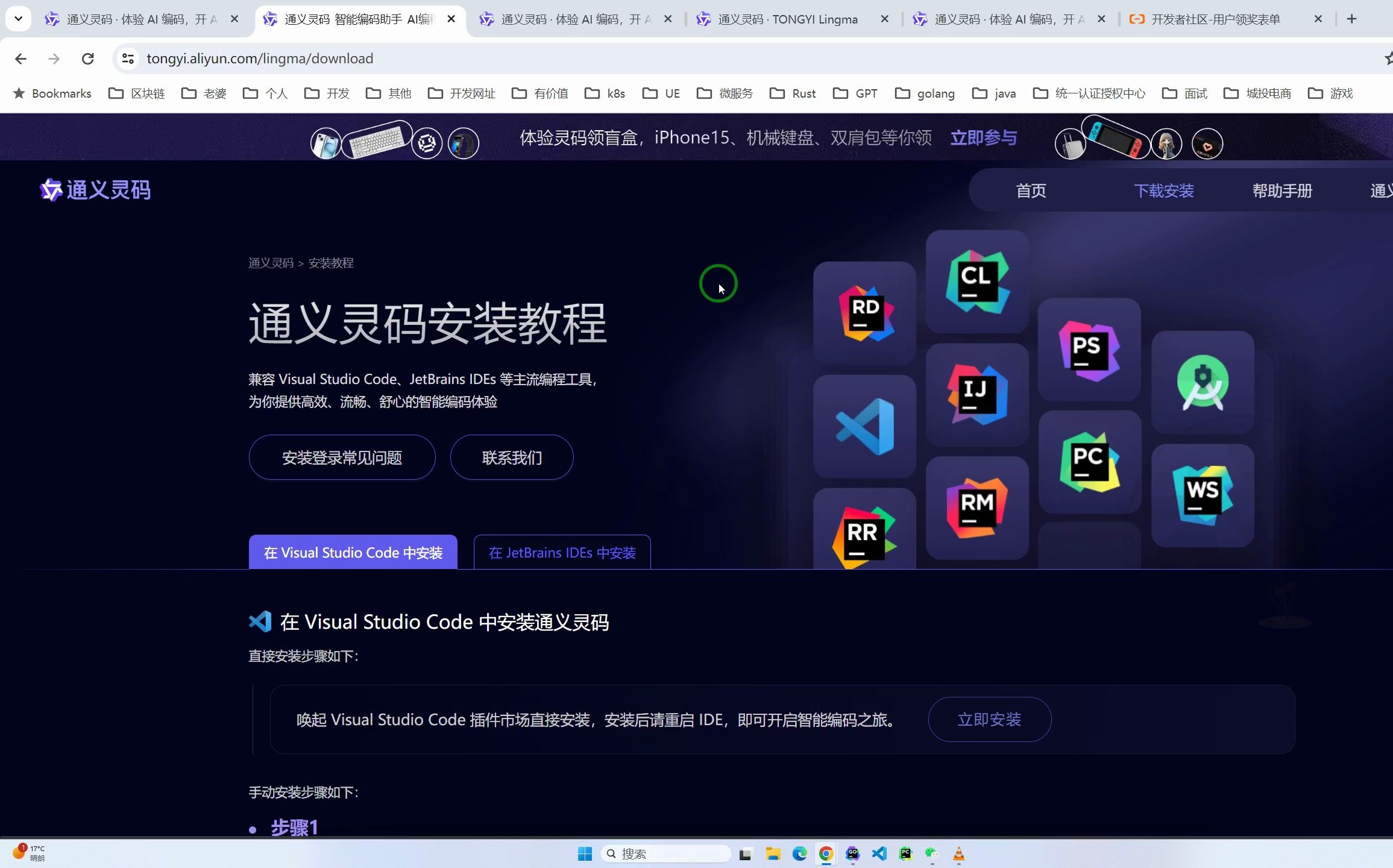
Task: Click 安装教程 breadcrumb link
Action: [x=331, y=263]
